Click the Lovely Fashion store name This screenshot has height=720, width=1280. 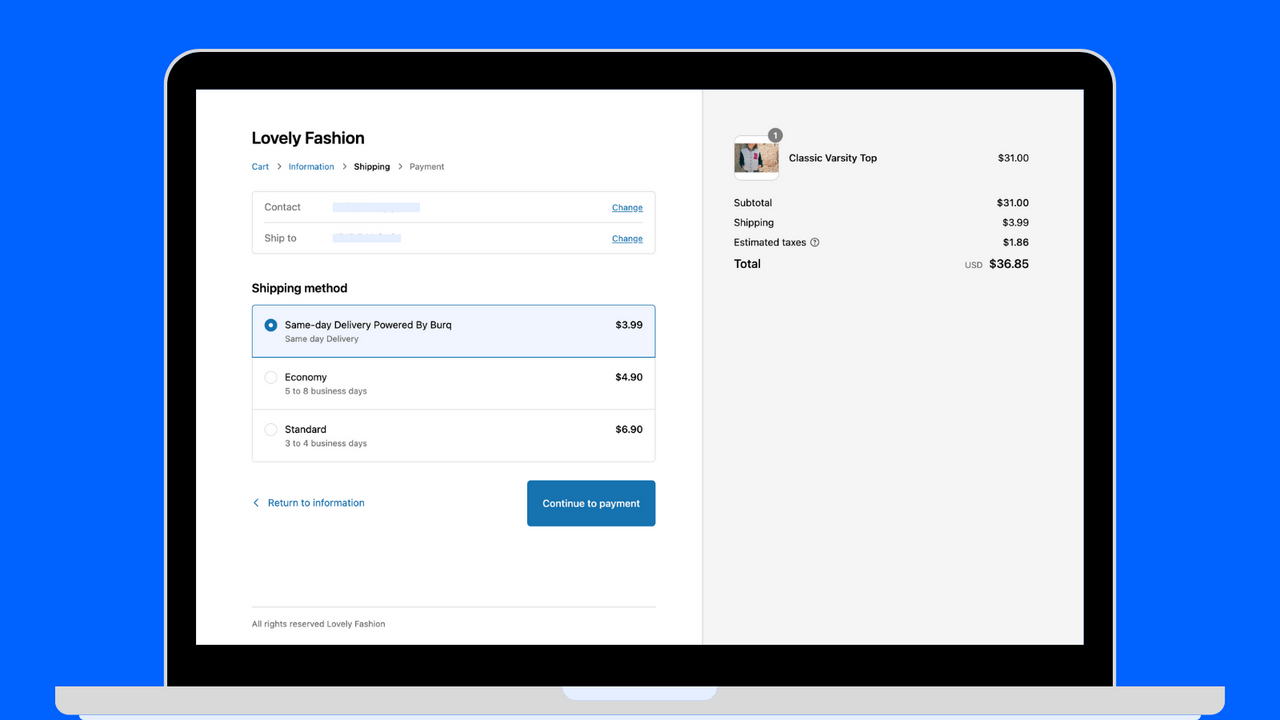tap(308, 138)
